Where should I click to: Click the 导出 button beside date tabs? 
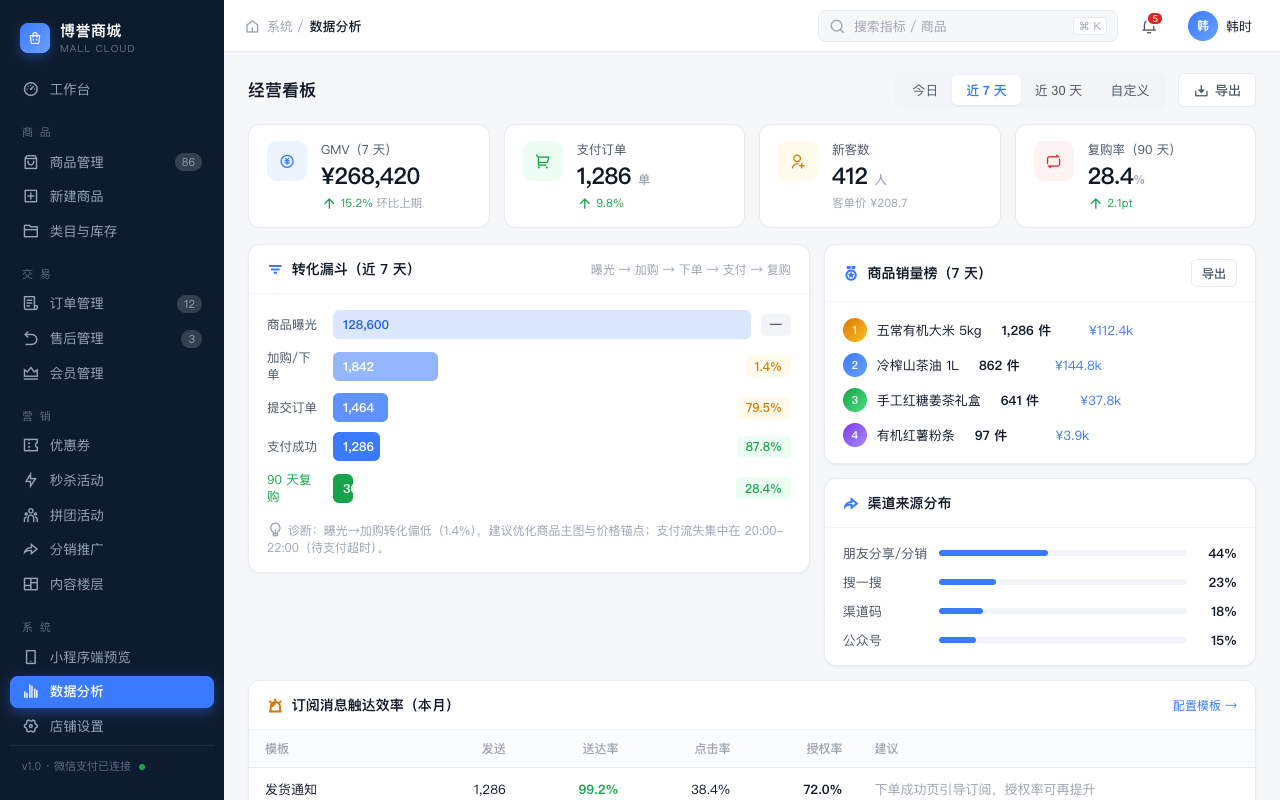pyautogui.click(x=1217, y=90)
